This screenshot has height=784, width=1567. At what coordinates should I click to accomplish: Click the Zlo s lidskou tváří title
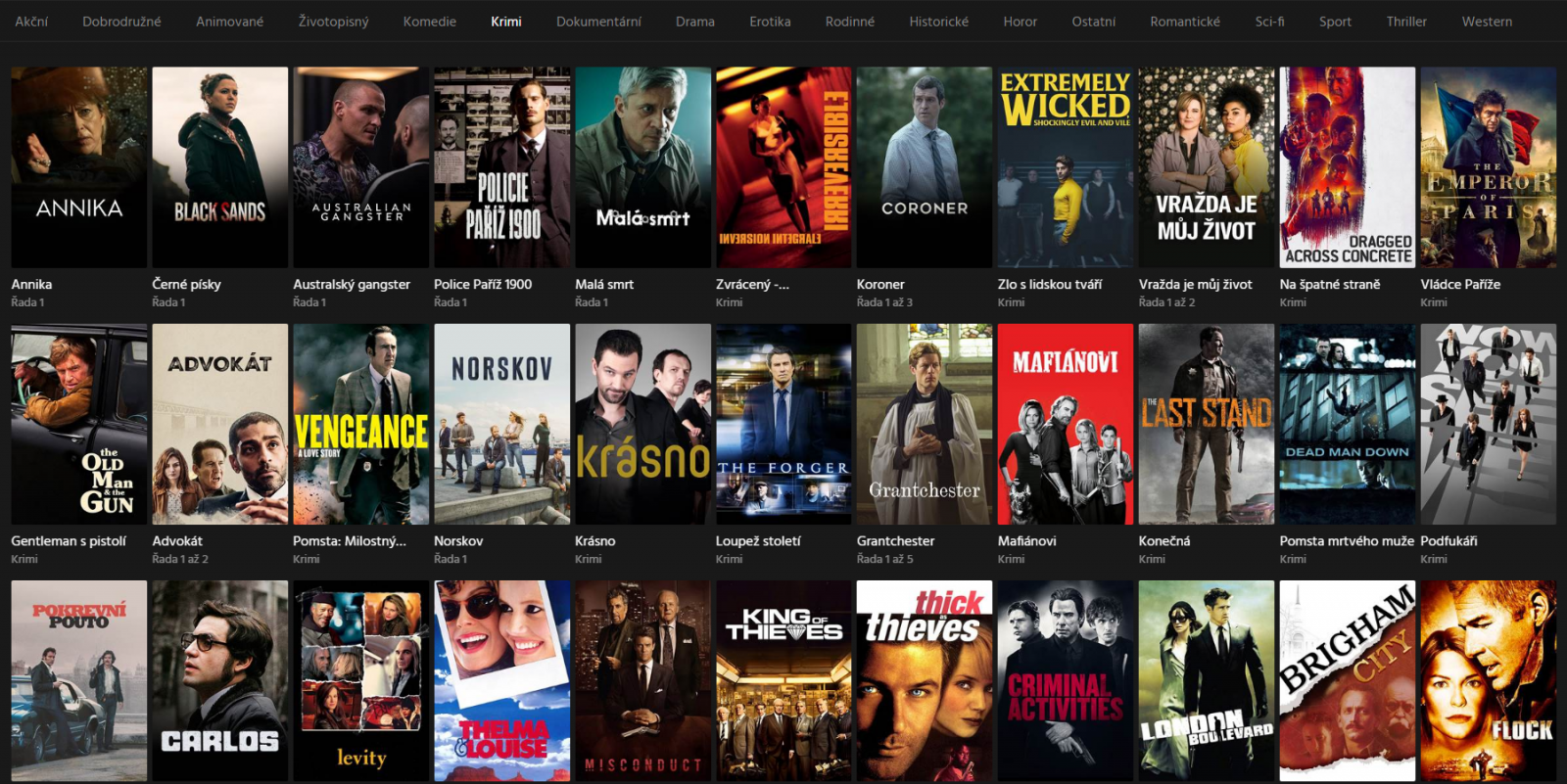tap(1050, 284)
